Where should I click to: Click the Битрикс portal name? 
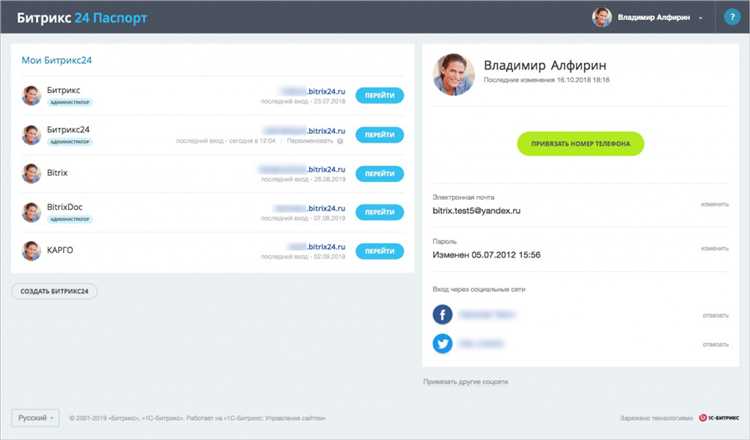[64, 90]
